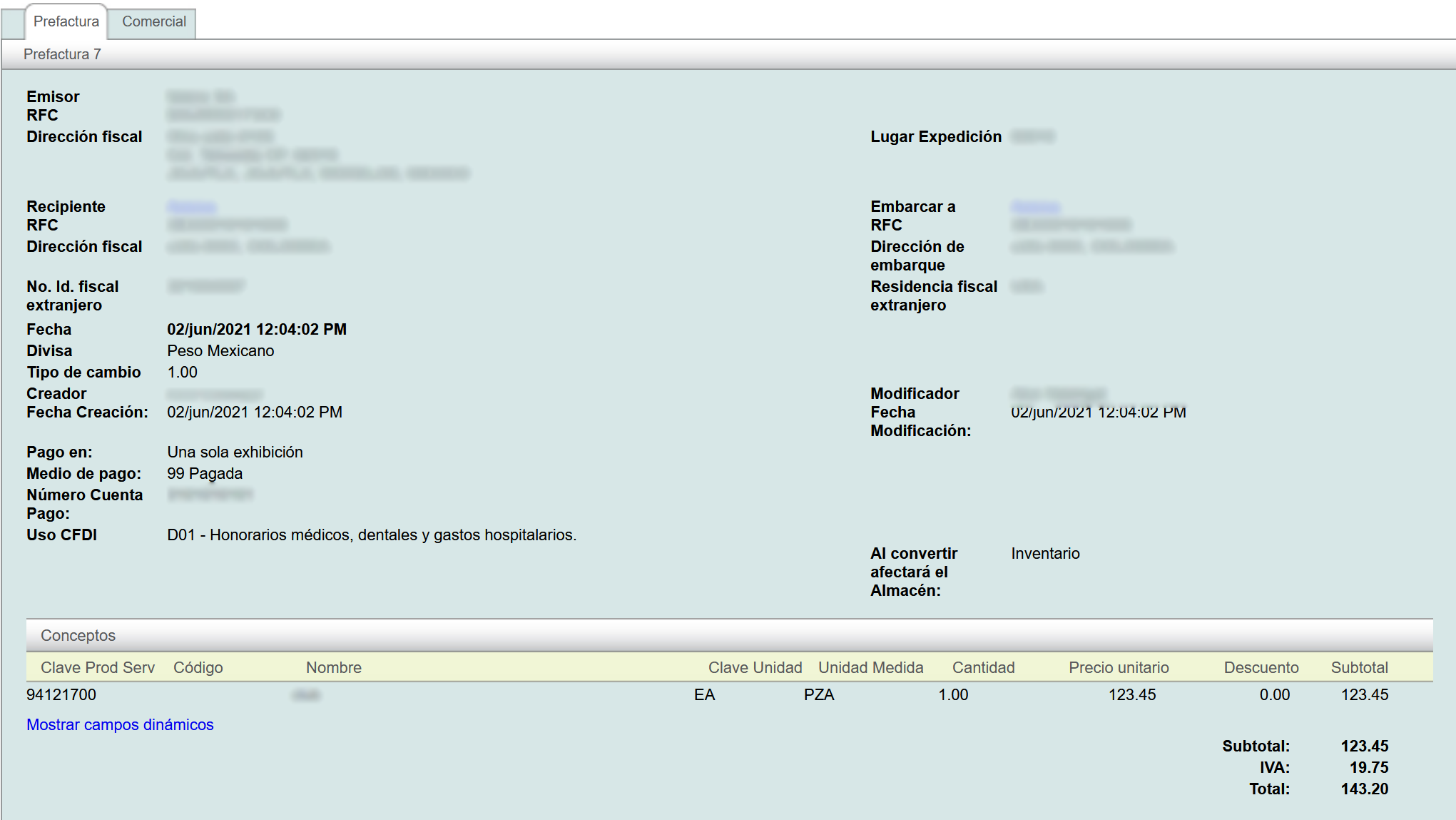Image resolution: width=1456 pixels, height=820 pixels.
Task: Click the Subtotal column header
Action: coord(1359,667)
